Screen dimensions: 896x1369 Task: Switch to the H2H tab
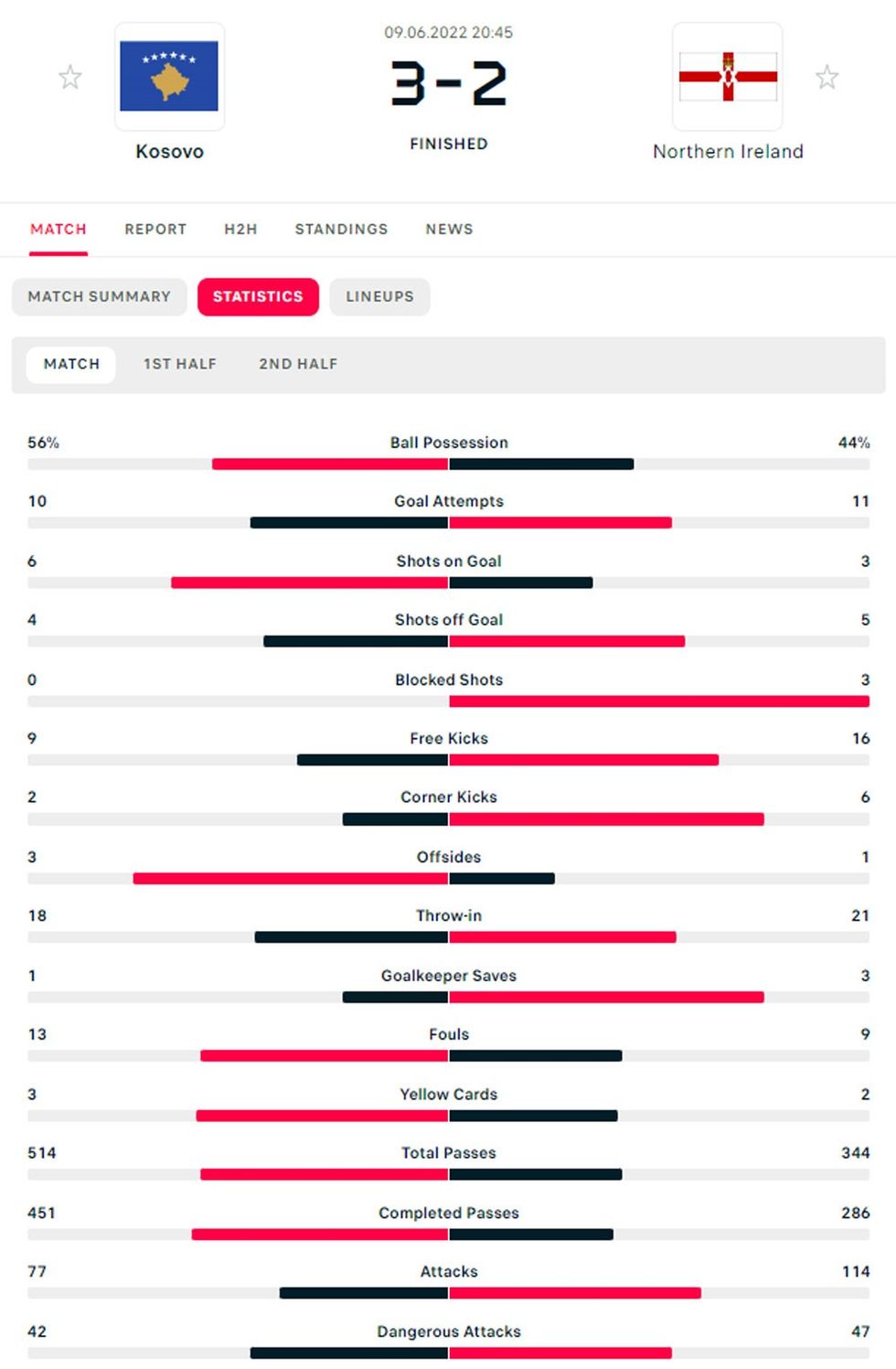[240, 230]
